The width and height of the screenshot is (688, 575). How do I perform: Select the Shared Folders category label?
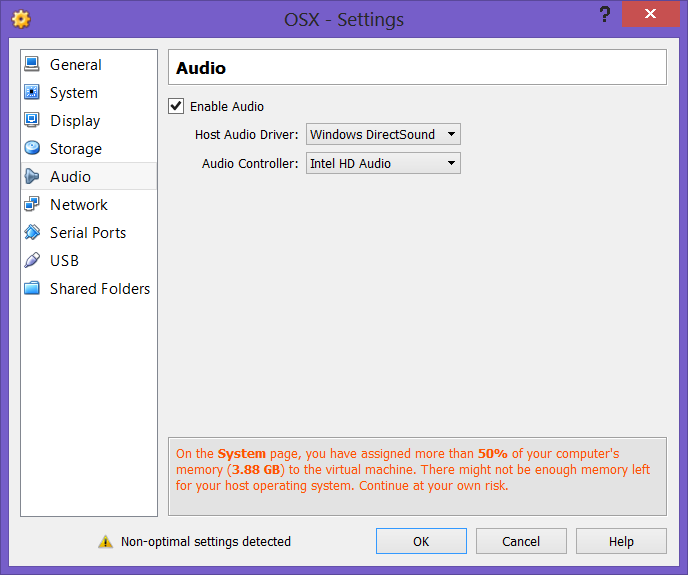pyautogui.click(x=100, y=289)
